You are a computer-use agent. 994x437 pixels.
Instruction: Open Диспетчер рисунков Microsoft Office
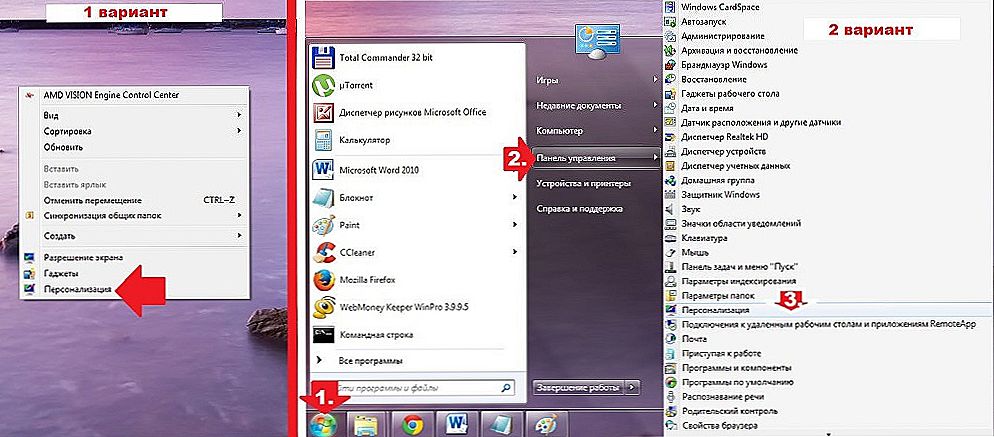click(x=399, y=113)
